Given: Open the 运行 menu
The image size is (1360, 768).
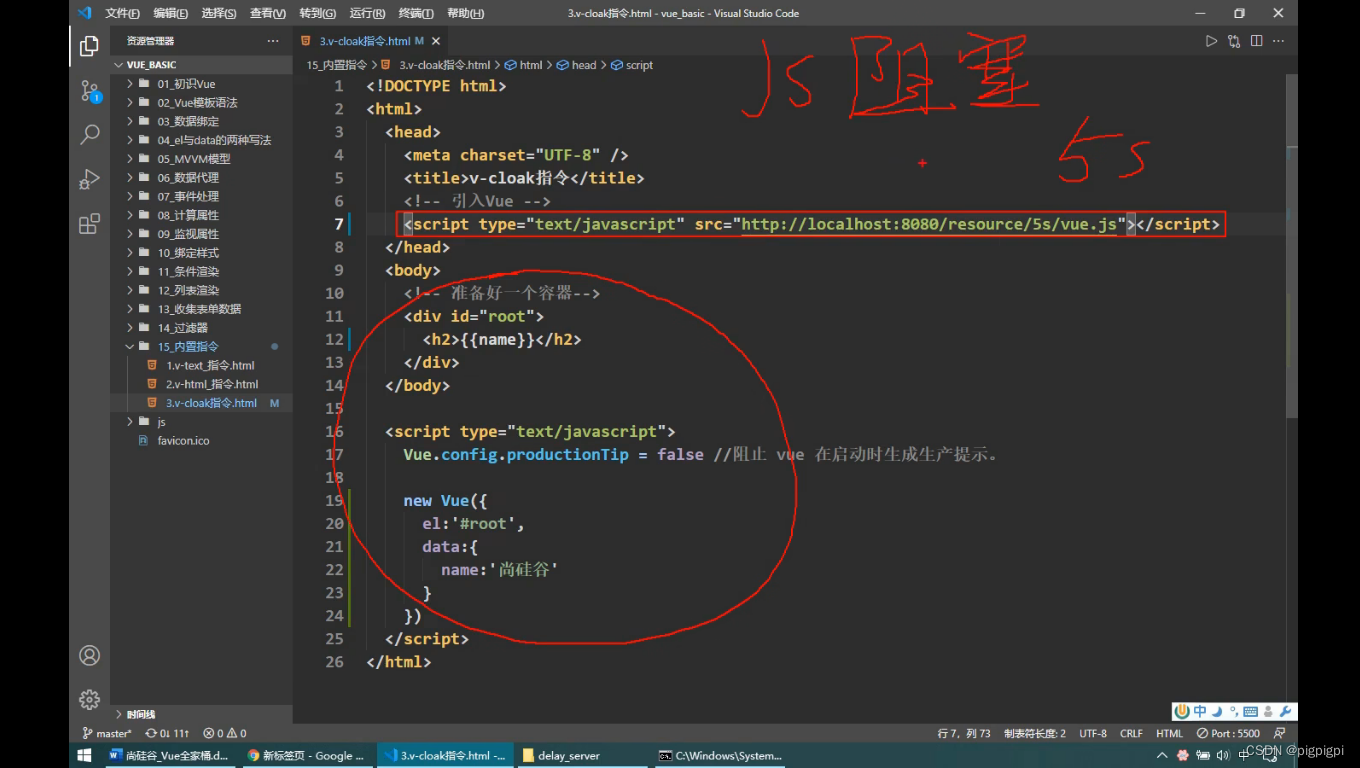Looking at the screenshot, I should [367, 13].
